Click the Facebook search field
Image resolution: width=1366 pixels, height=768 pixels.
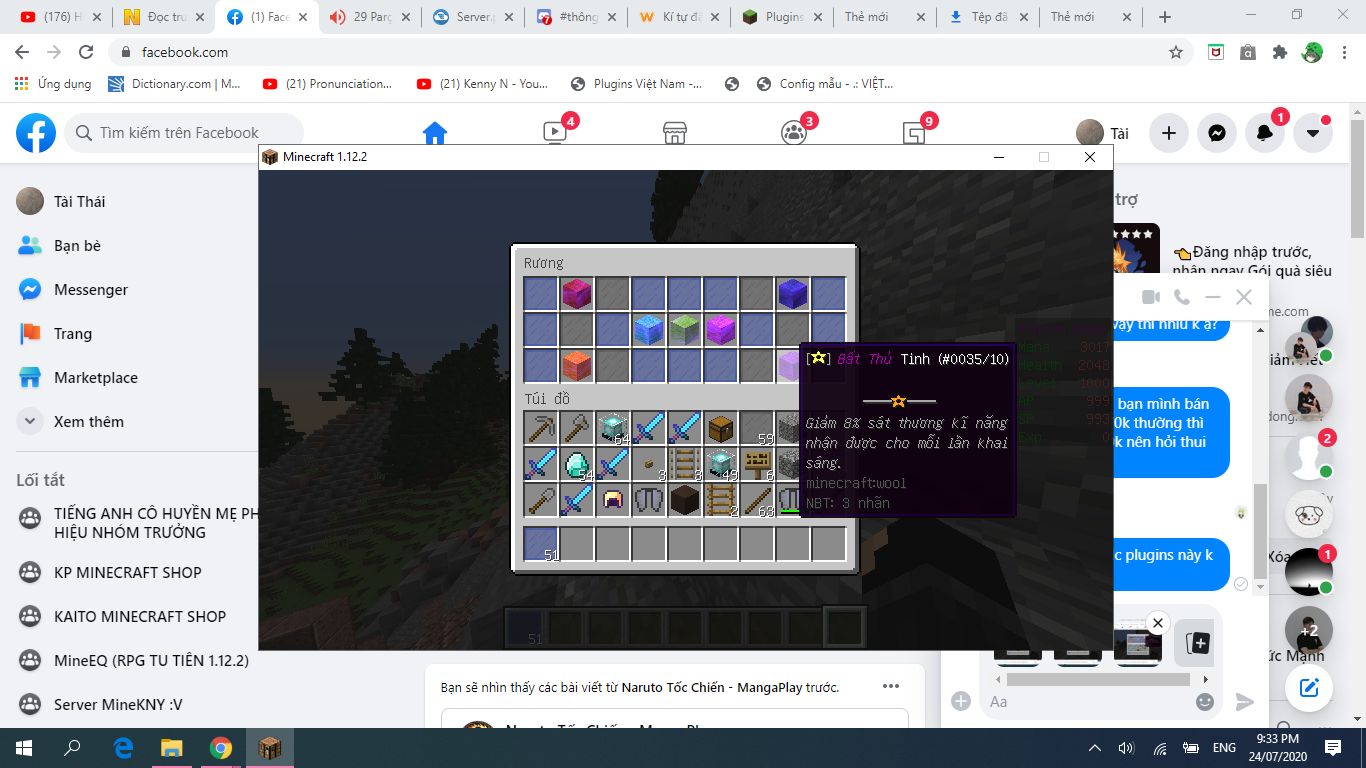(x=184, y=133)
